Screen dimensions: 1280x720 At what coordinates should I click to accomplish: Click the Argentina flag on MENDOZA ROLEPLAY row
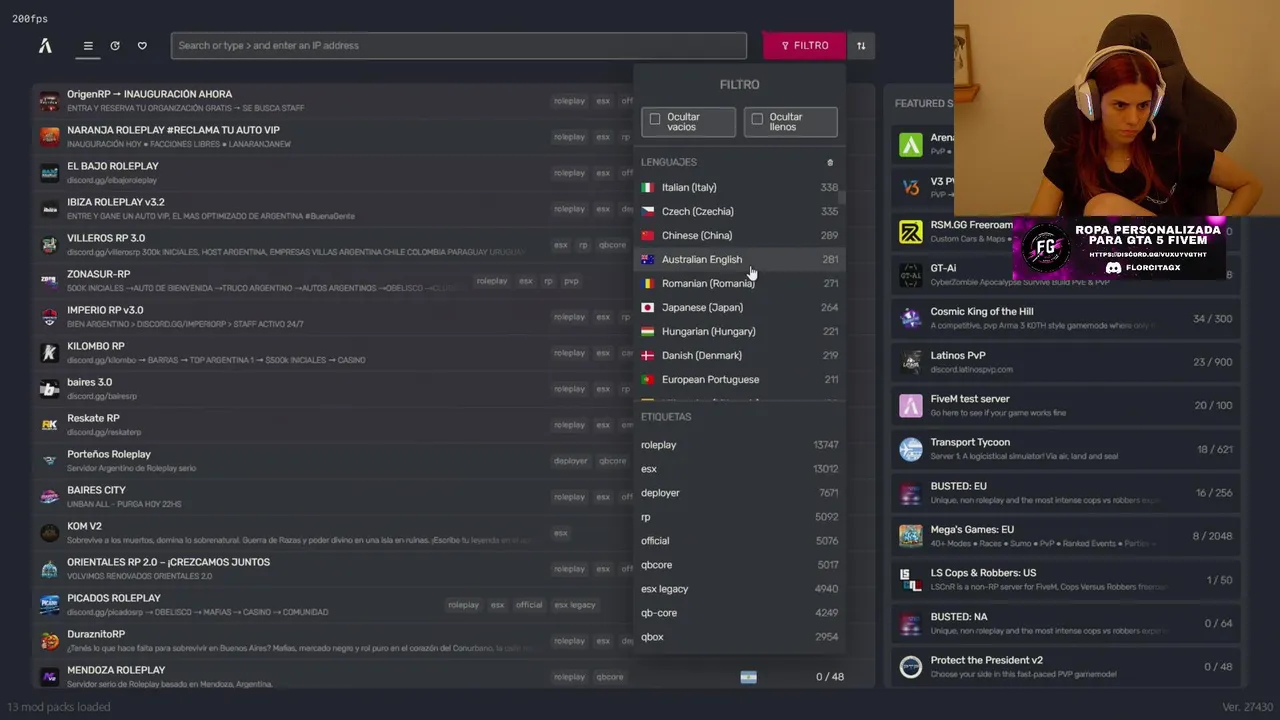(x=748, y=677)
